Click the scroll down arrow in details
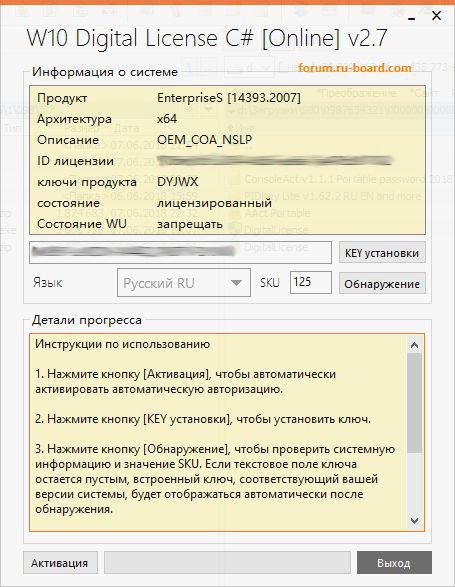Image resolution: width=455 pixels, height=587 pixels. tap(415, 520)
